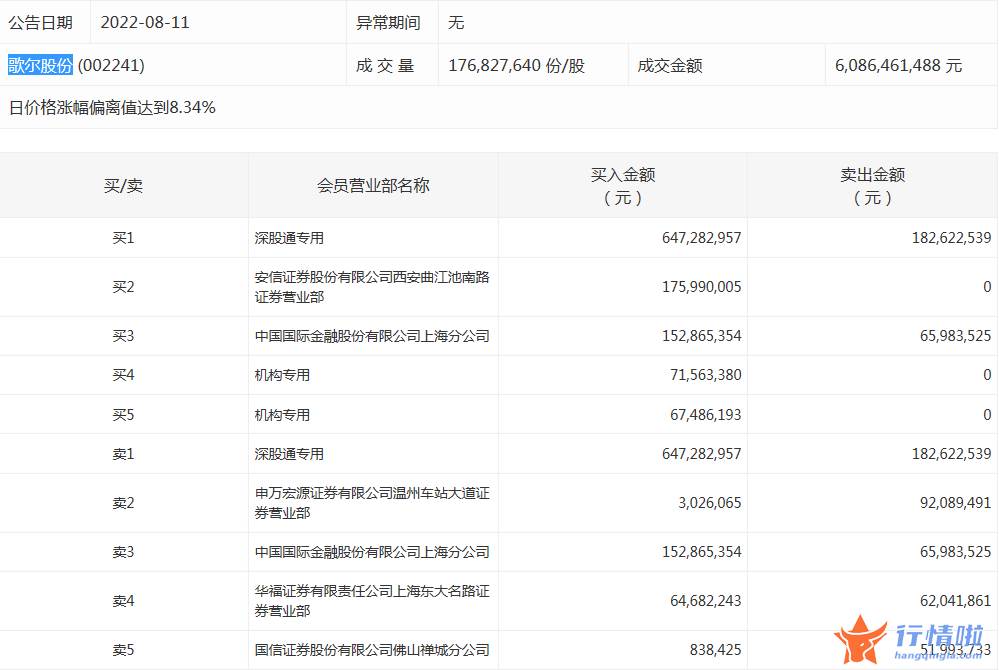
Task: Click the 会员营业部名称 column header
Action: (373, 185)
